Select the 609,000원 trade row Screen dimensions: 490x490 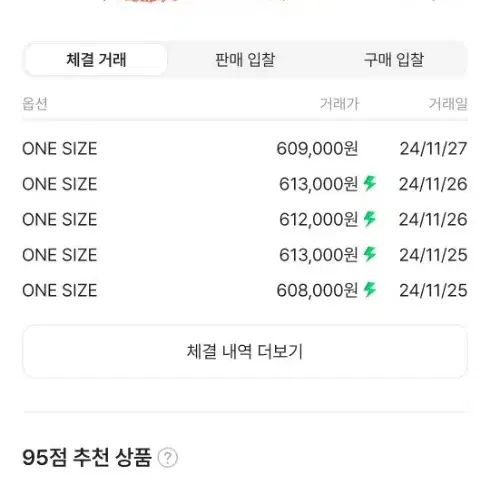(x=245, y=149)
